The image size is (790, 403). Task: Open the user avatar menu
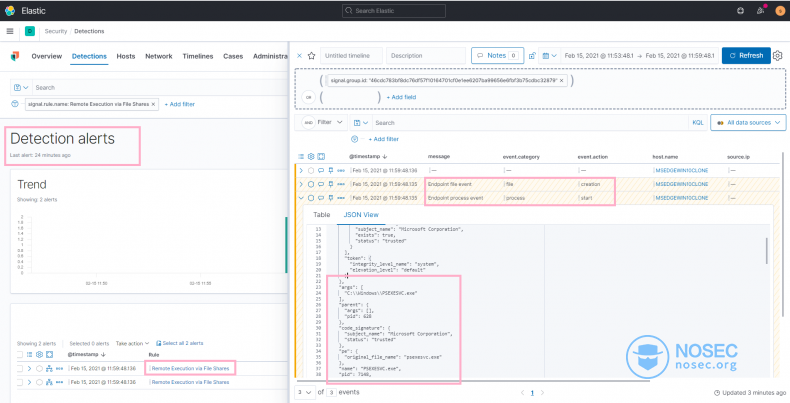click(x=780, y=11)
